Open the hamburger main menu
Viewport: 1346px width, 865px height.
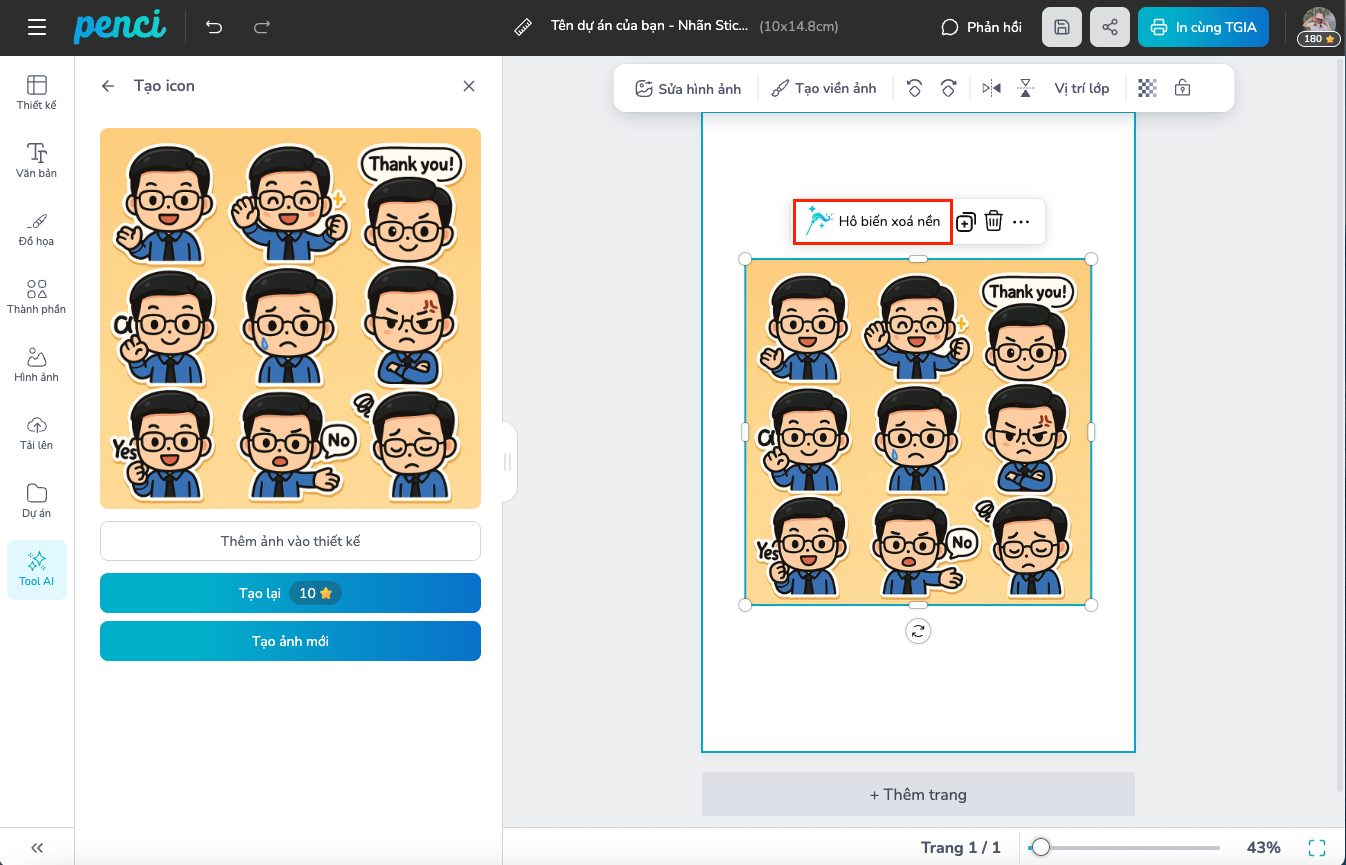coord(37,27)
